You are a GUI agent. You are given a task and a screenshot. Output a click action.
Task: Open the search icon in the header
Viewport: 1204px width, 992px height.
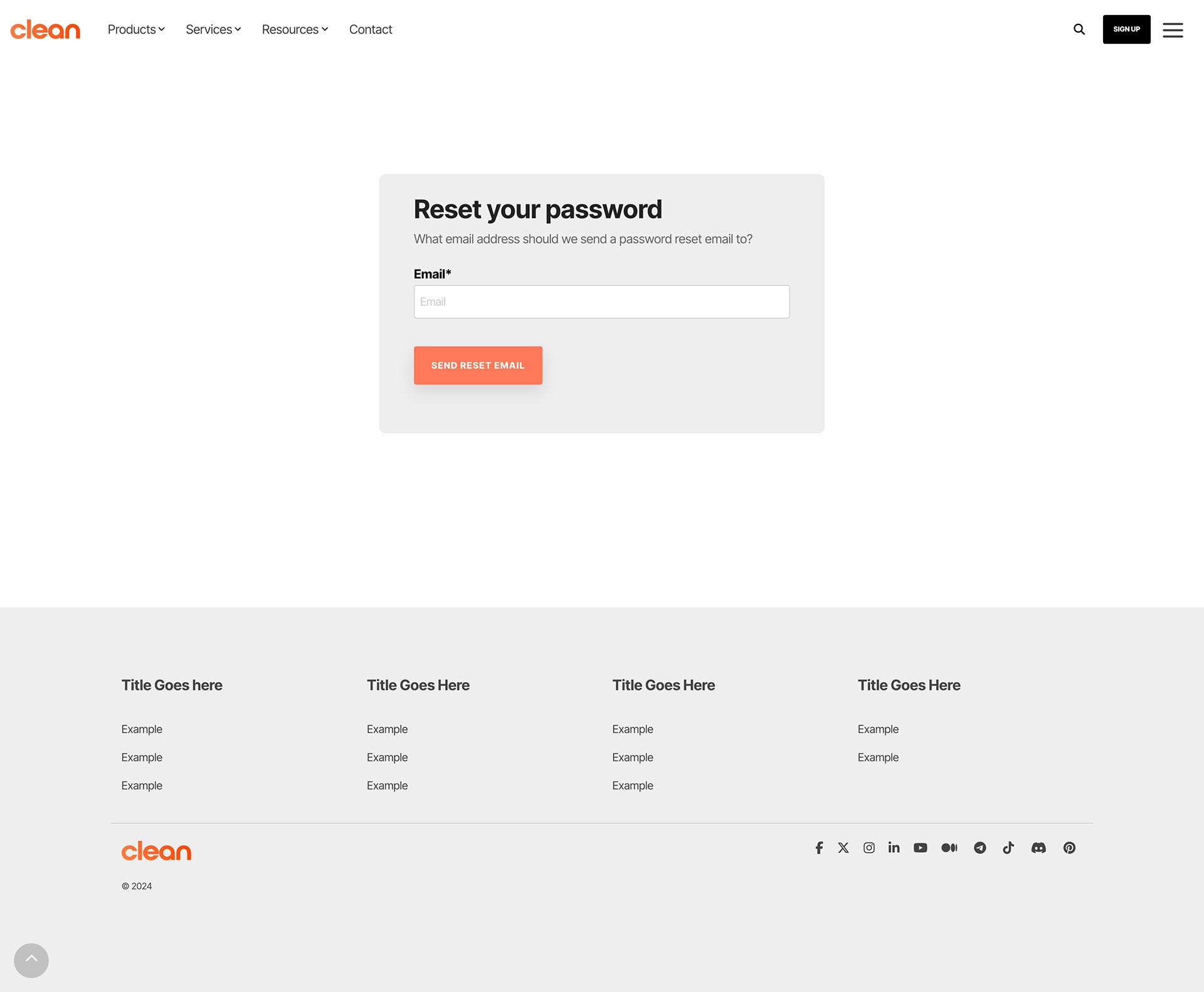click(x=1079, y=29)
